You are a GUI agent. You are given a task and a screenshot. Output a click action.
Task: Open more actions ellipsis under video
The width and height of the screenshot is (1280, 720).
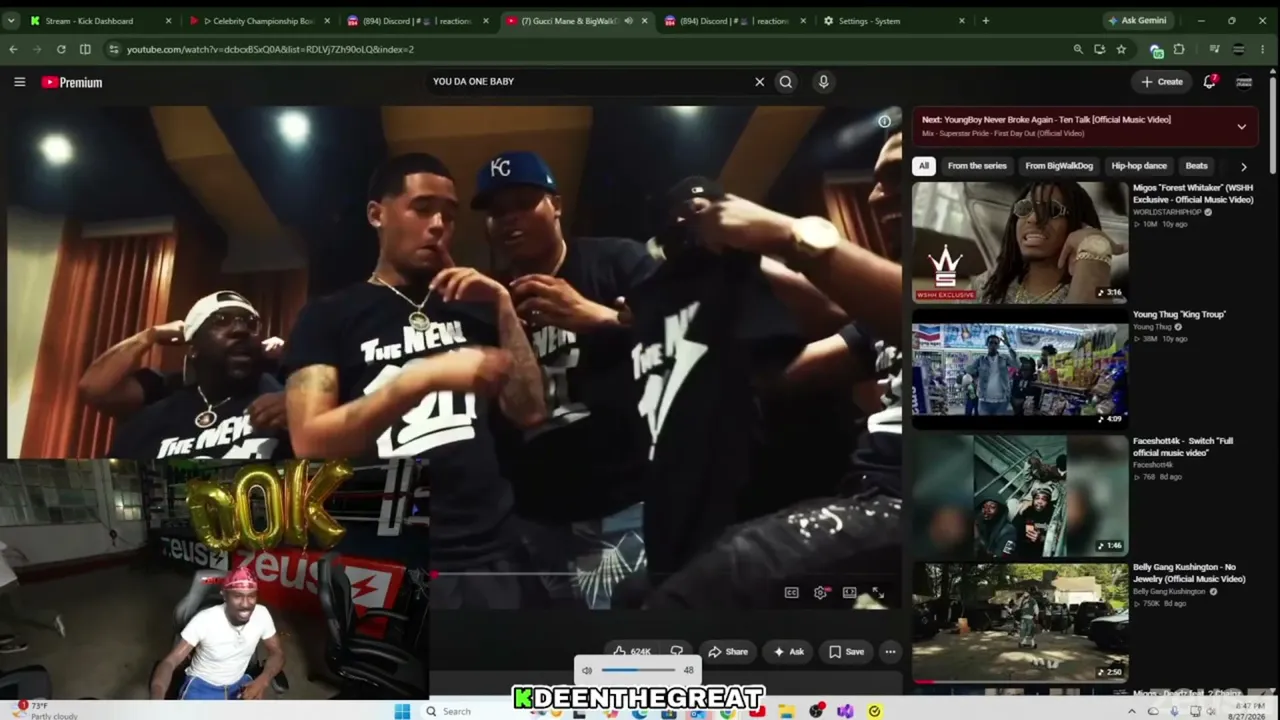[x=890, y=652]
